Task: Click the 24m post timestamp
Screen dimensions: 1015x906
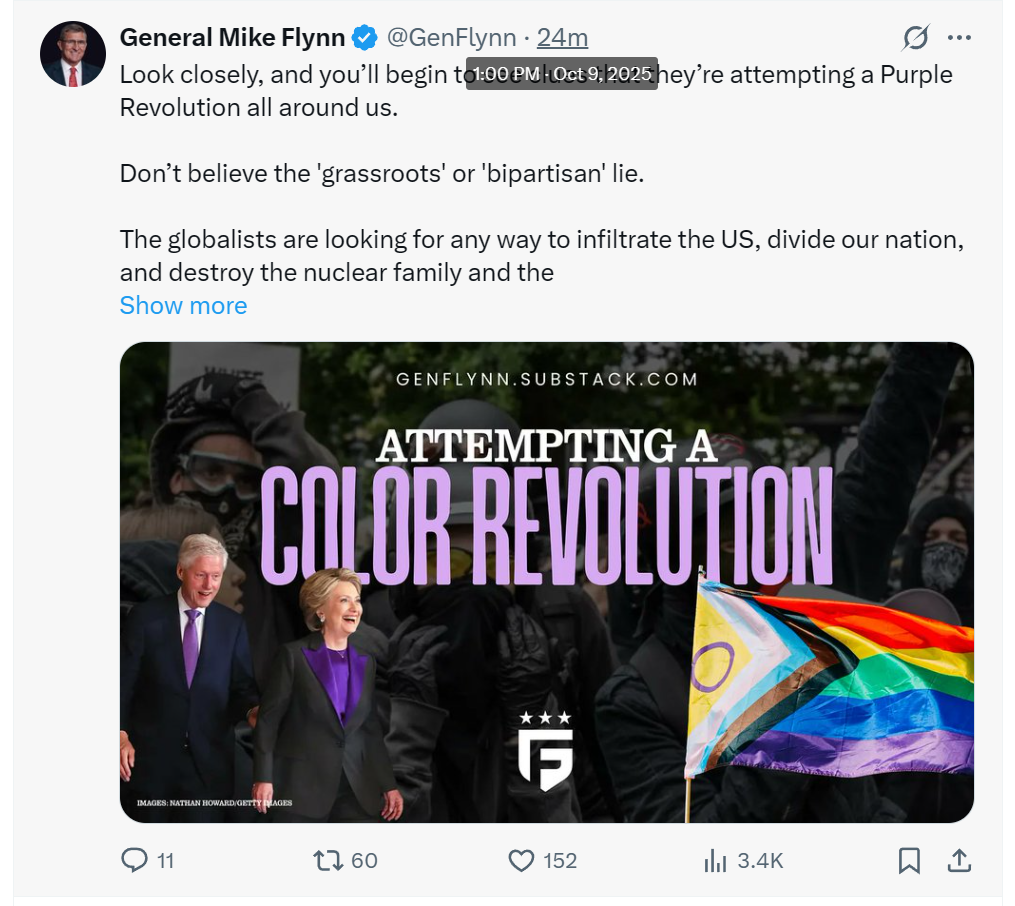Action: point(562,38)
